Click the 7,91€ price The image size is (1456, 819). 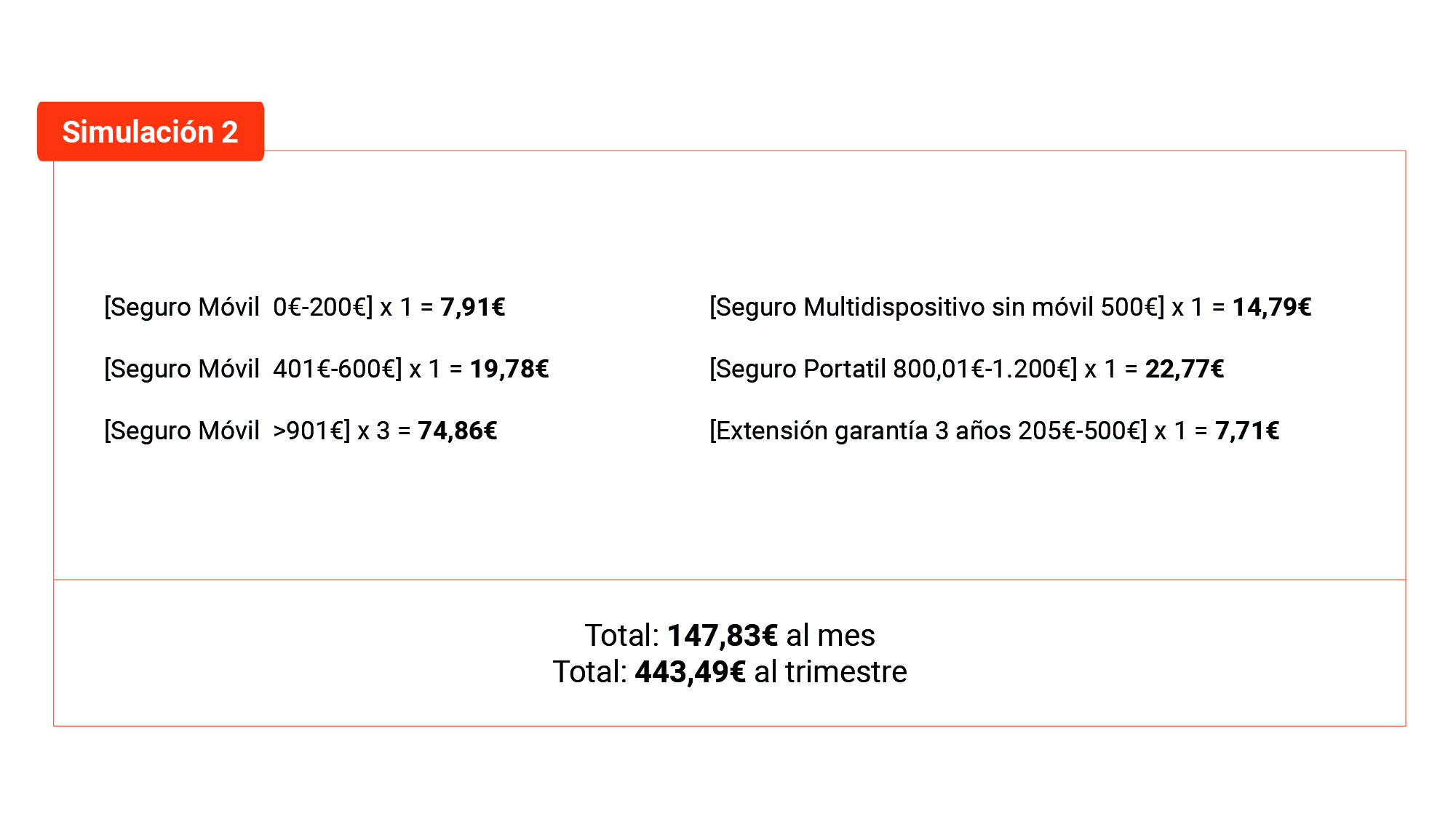tap(472, 307)
